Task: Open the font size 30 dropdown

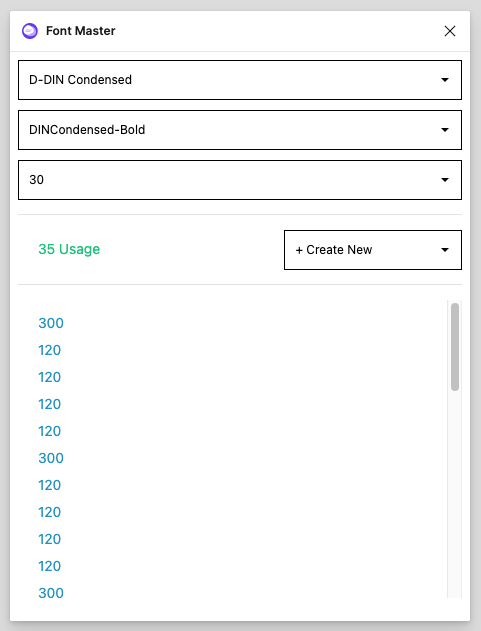Action: (240, 180)
